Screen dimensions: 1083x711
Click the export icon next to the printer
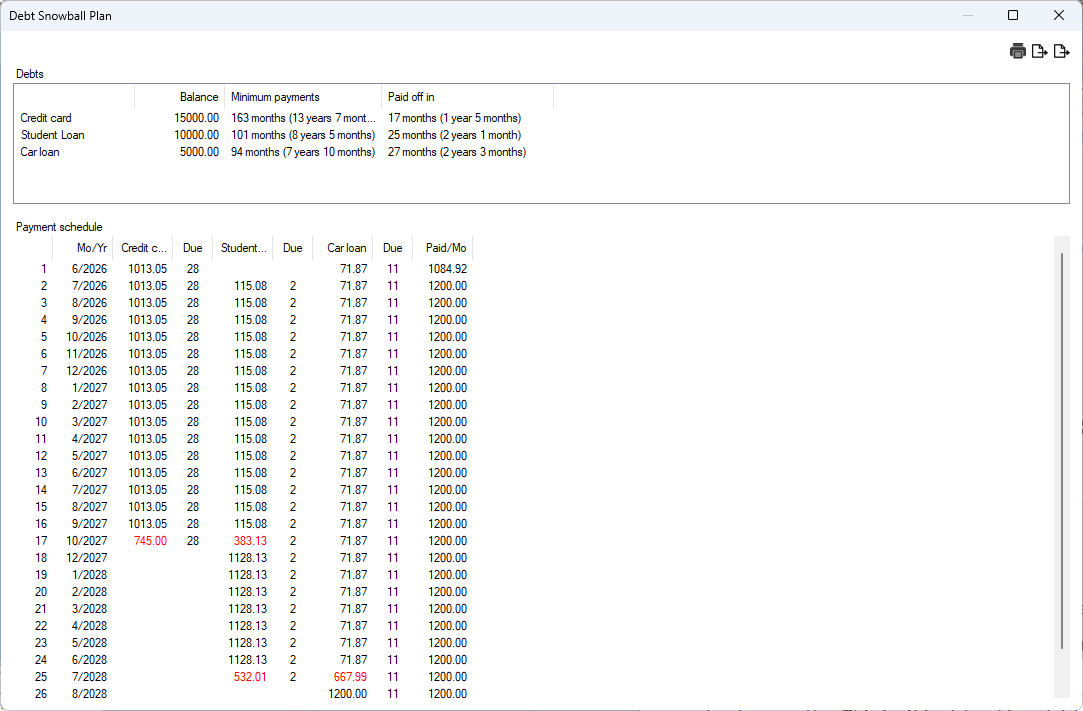1040,52
